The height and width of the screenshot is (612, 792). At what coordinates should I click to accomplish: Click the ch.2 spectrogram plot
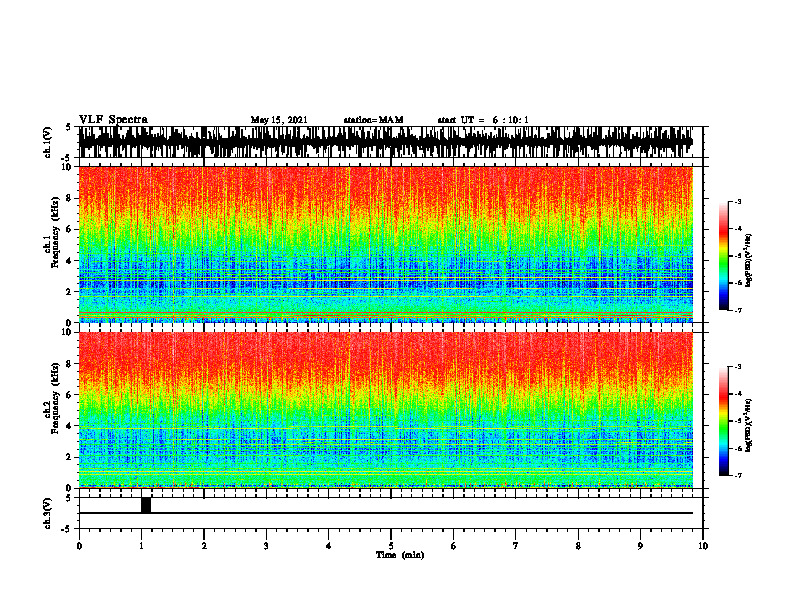(x=385, y=410)
